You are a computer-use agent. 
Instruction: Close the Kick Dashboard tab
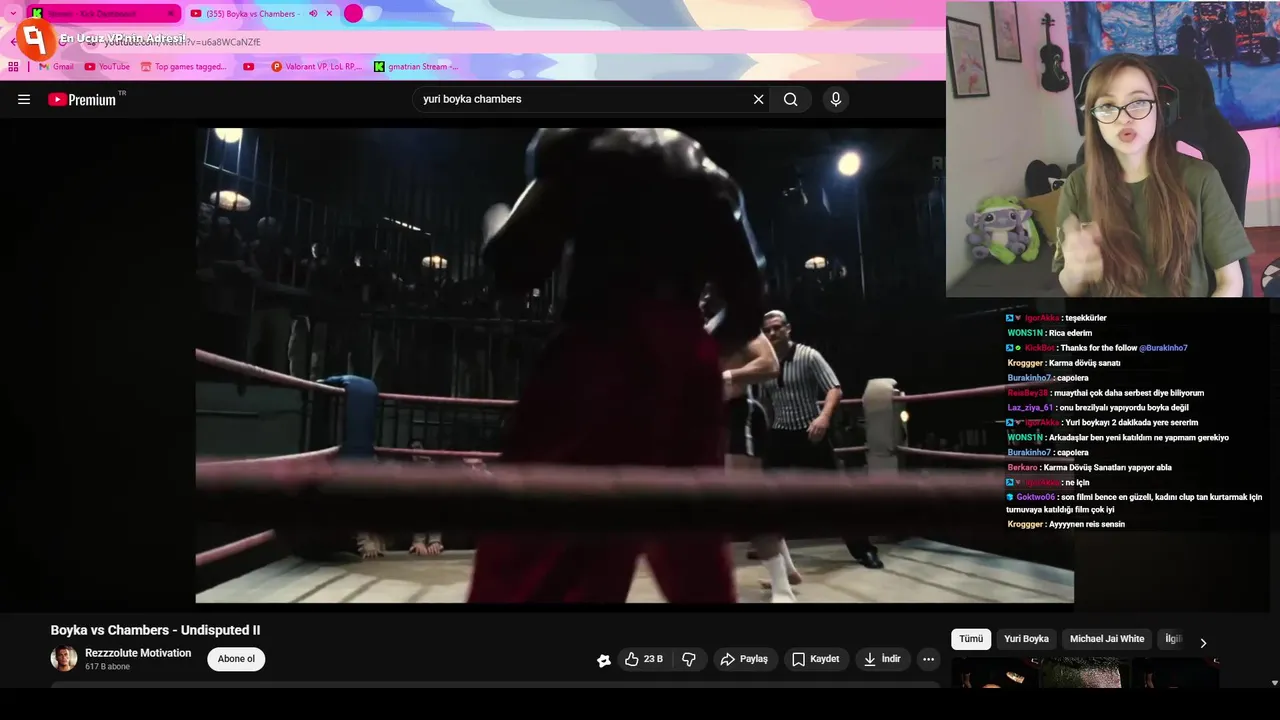(170, 13)
